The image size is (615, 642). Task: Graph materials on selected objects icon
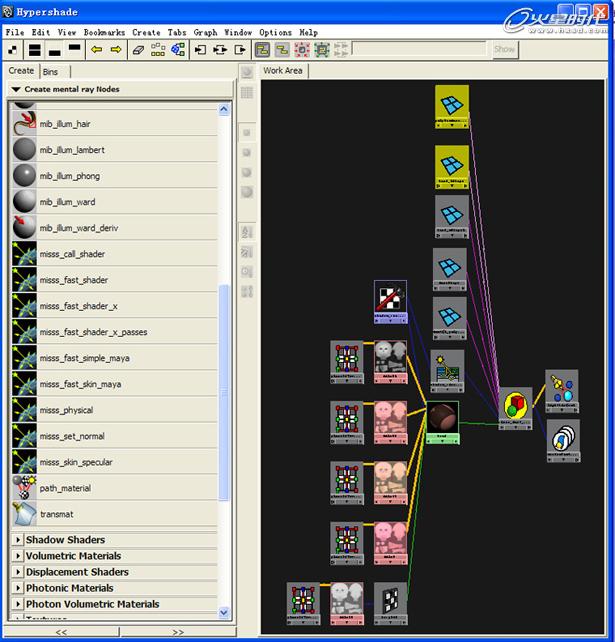tap(178, 50)
